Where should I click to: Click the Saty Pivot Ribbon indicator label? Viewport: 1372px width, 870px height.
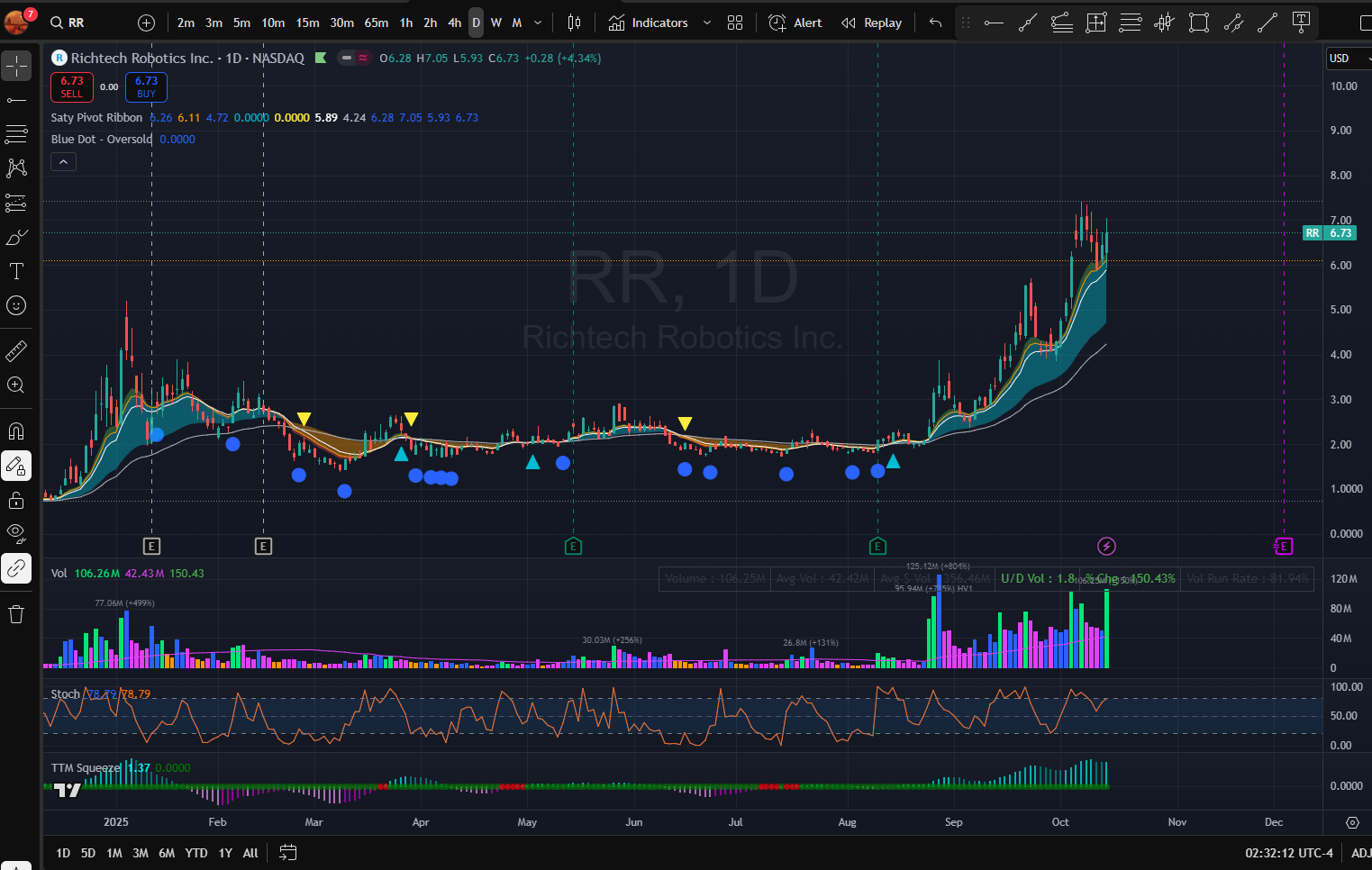pyautogui.click(x=96, y=118)
